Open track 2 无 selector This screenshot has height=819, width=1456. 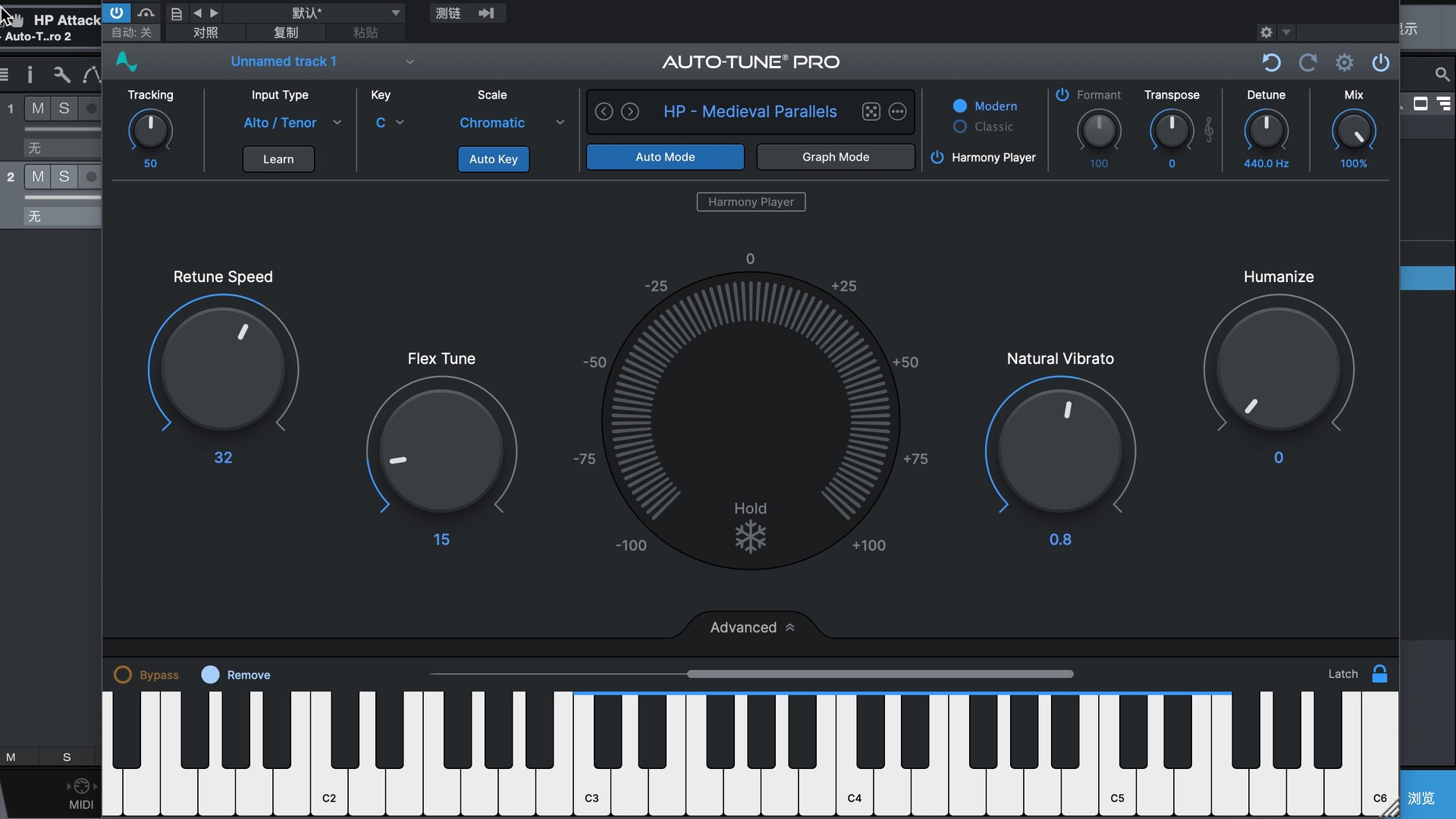click(61, 216)
